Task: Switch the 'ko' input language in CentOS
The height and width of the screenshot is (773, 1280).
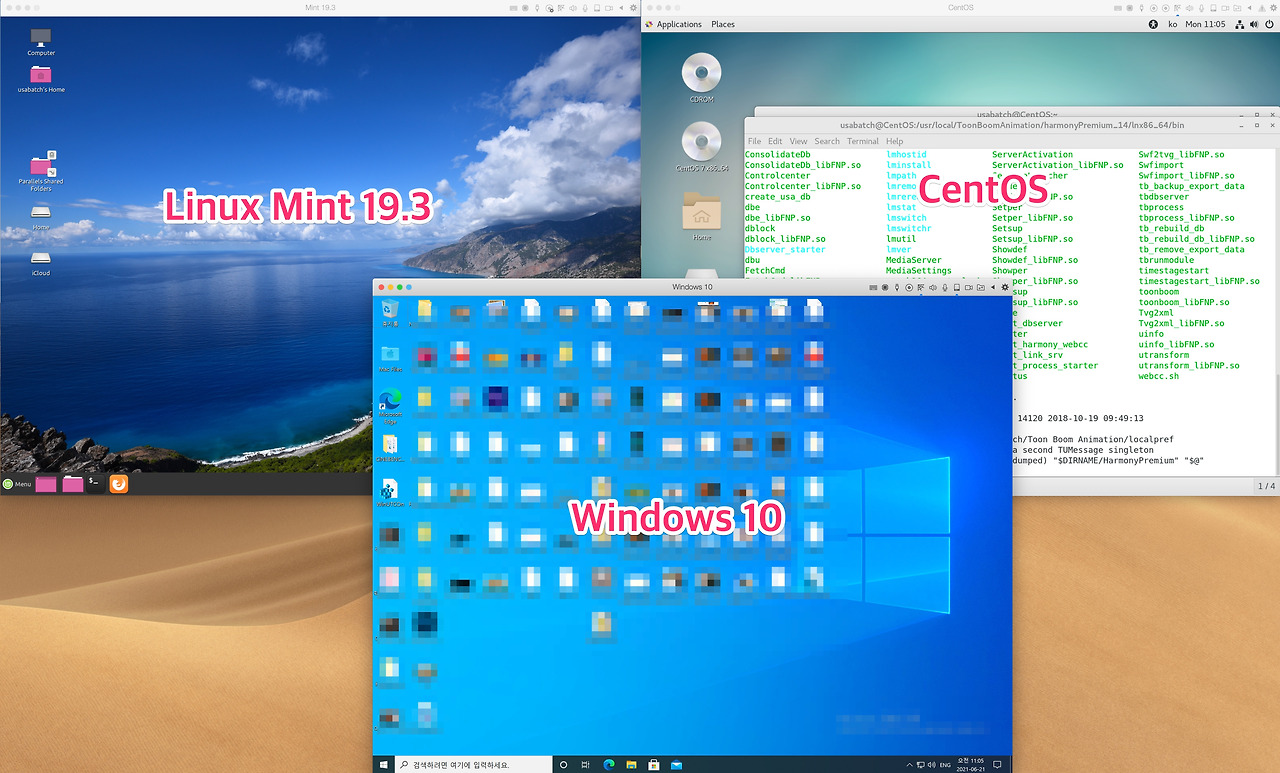Action: 1172,24
